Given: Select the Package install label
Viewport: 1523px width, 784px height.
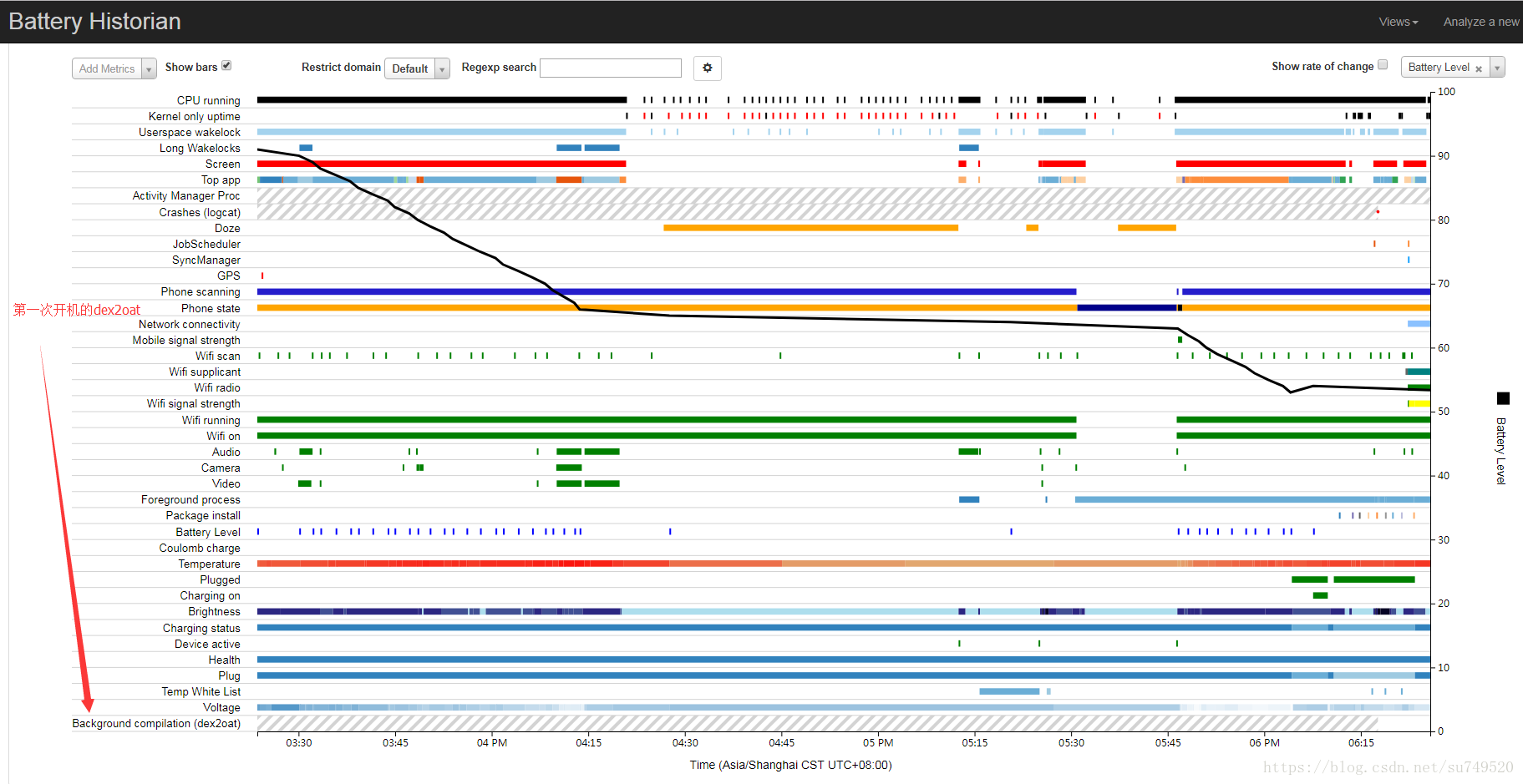Looking at the screenshot, I should point(203,515).
